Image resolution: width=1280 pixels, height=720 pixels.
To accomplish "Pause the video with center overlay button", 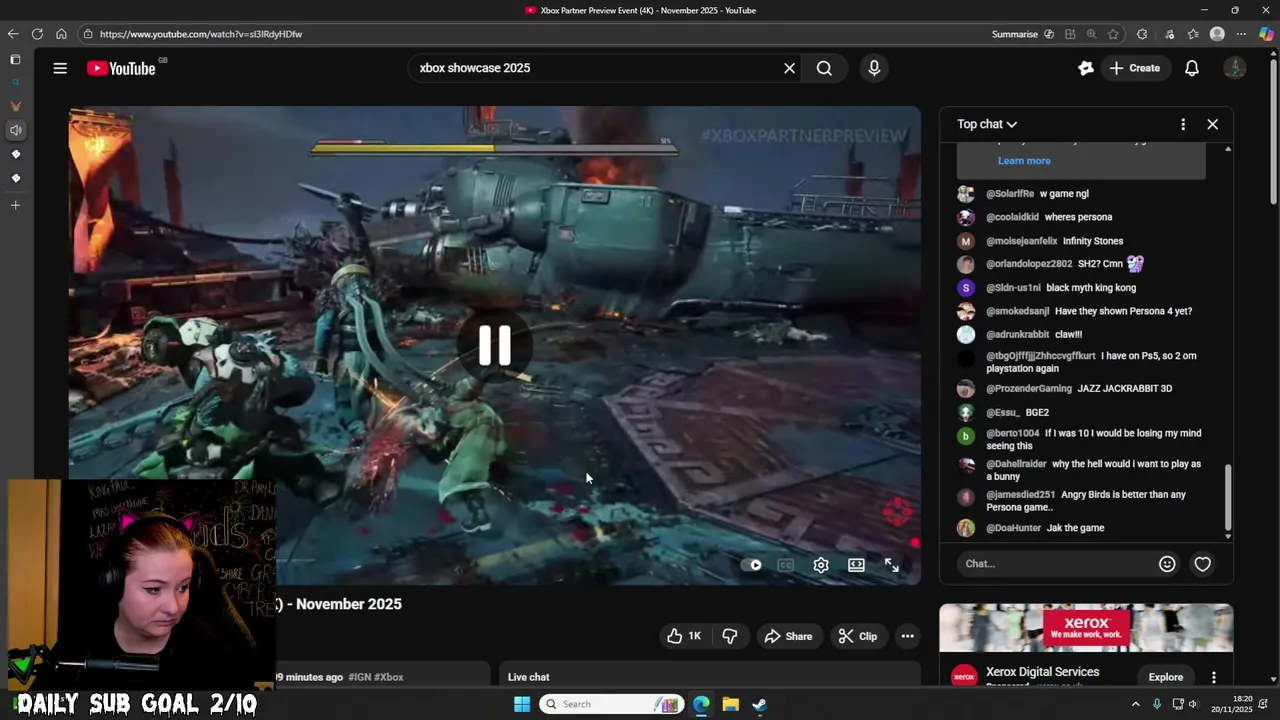I will (x=494, y=345).
